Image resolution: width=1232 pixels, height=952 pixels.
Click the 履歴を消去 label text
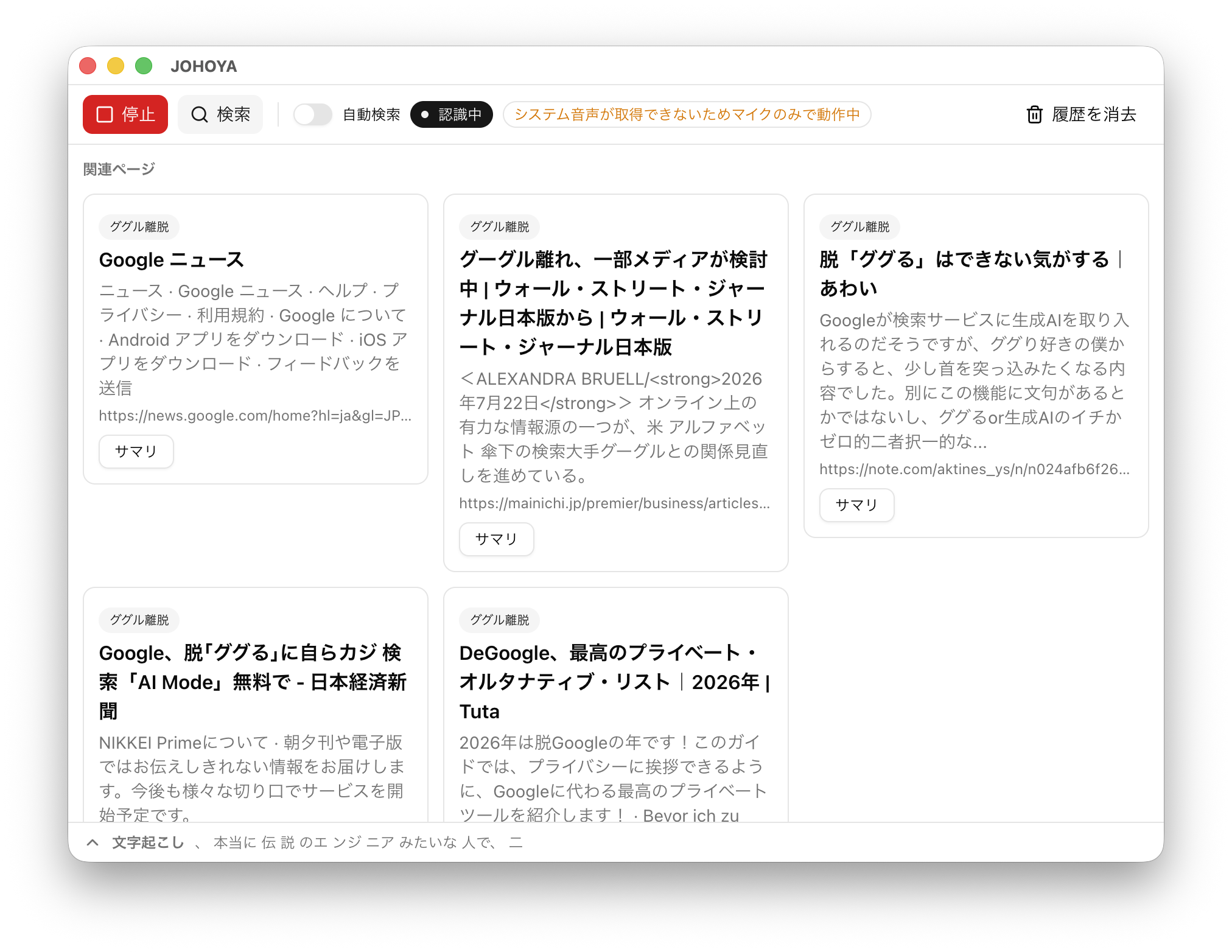pyautogui.click(x=1094, y=114)
